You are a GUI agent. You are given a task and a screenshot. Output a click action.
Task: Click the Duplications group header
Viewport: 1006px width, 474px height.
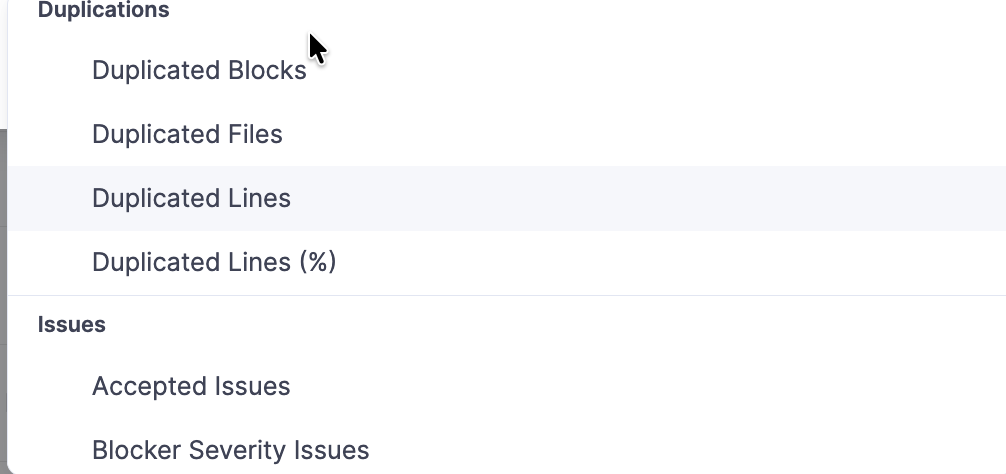coord(103,11)
